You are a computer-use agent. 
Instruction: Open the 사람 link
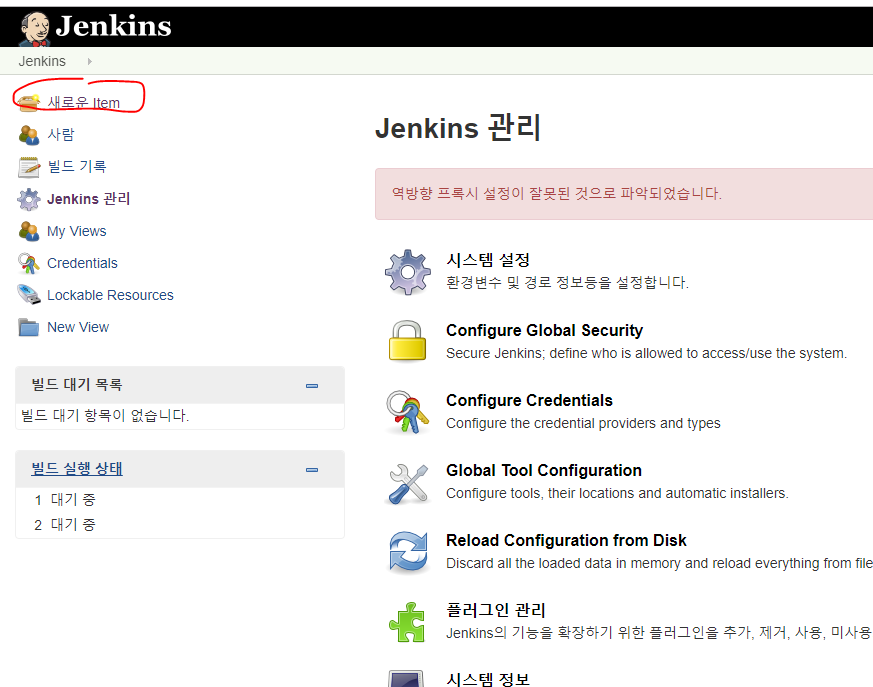(61, 134)
